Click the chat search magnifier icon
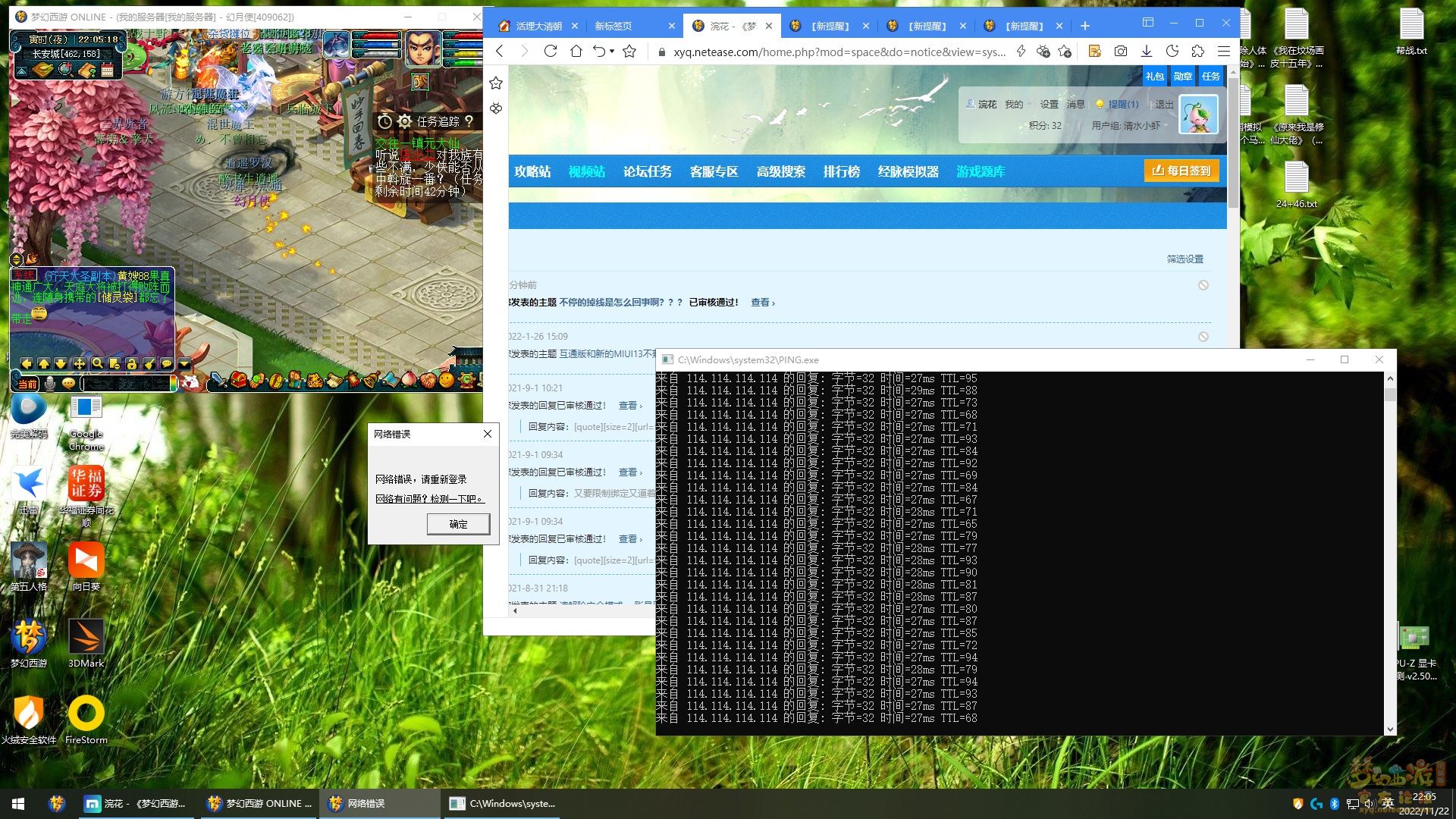Screen dimensions: 1456x819 (97, 364)
